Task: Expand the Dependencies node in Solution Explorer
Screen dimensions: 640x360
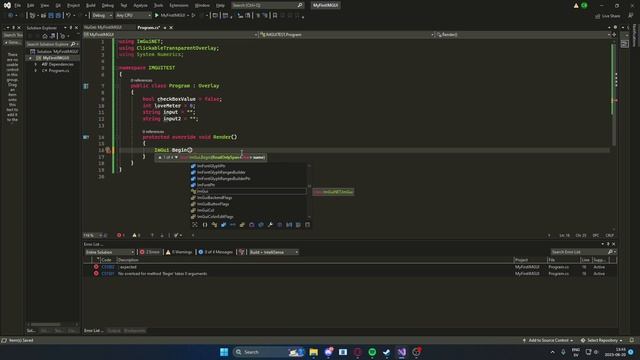Action: pyautogui.click(x=36, y=64)
